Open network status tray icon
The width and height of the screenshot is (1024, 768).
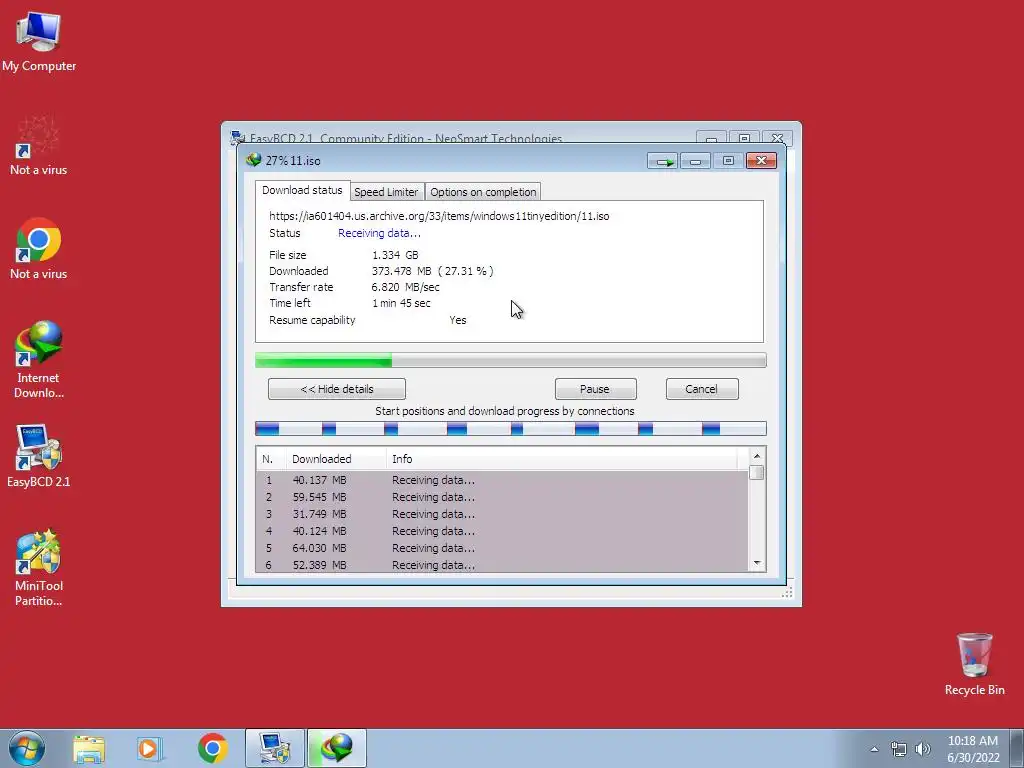click(x=899, y=749)
